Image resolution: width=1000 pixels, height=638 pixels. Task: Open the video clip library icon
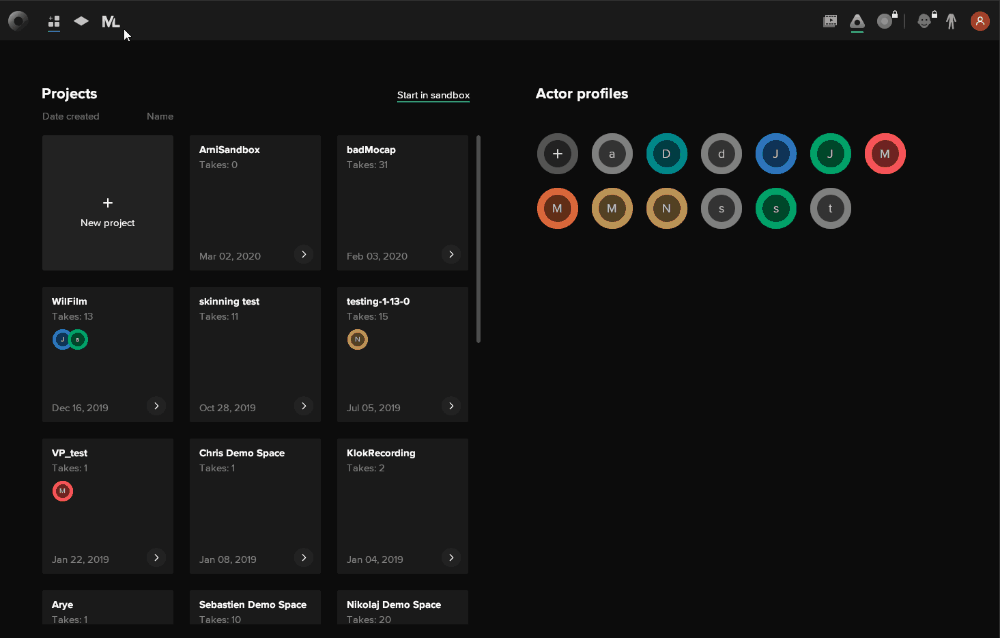(830, 21)
